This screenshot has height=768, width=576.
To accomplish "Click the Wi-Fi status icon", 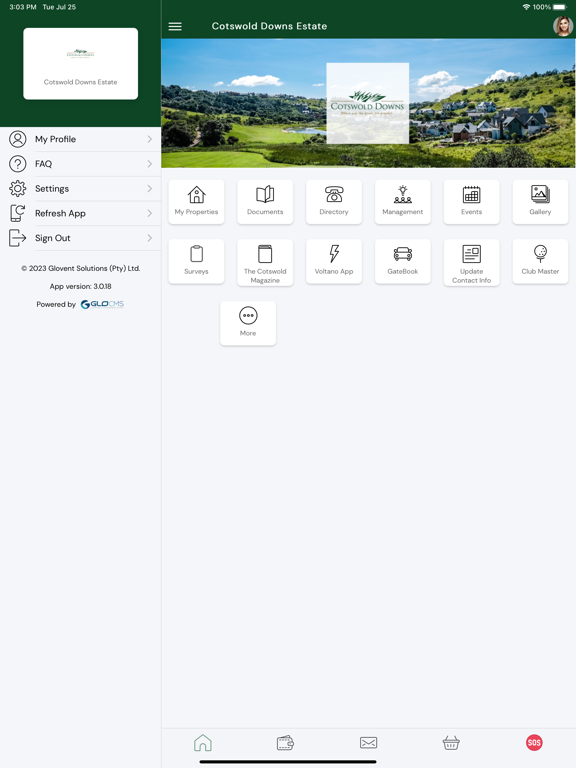I will pyautogui.click(x=527, y=7).
